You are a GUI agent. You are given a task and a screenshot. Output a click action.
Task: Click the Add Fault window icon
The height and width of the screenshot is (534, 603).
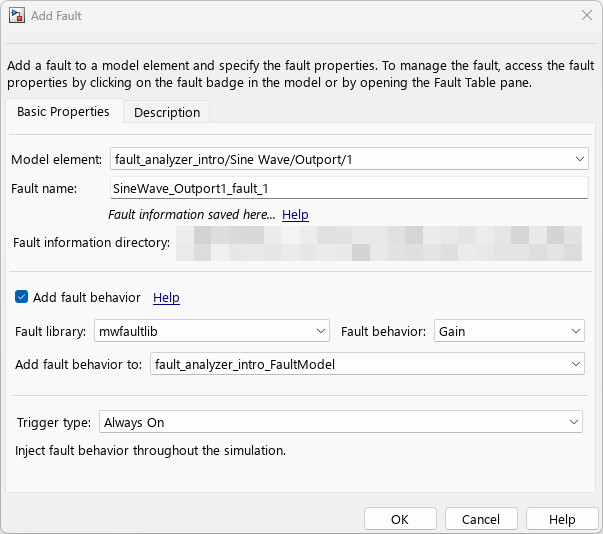click(x=17, y=15)
